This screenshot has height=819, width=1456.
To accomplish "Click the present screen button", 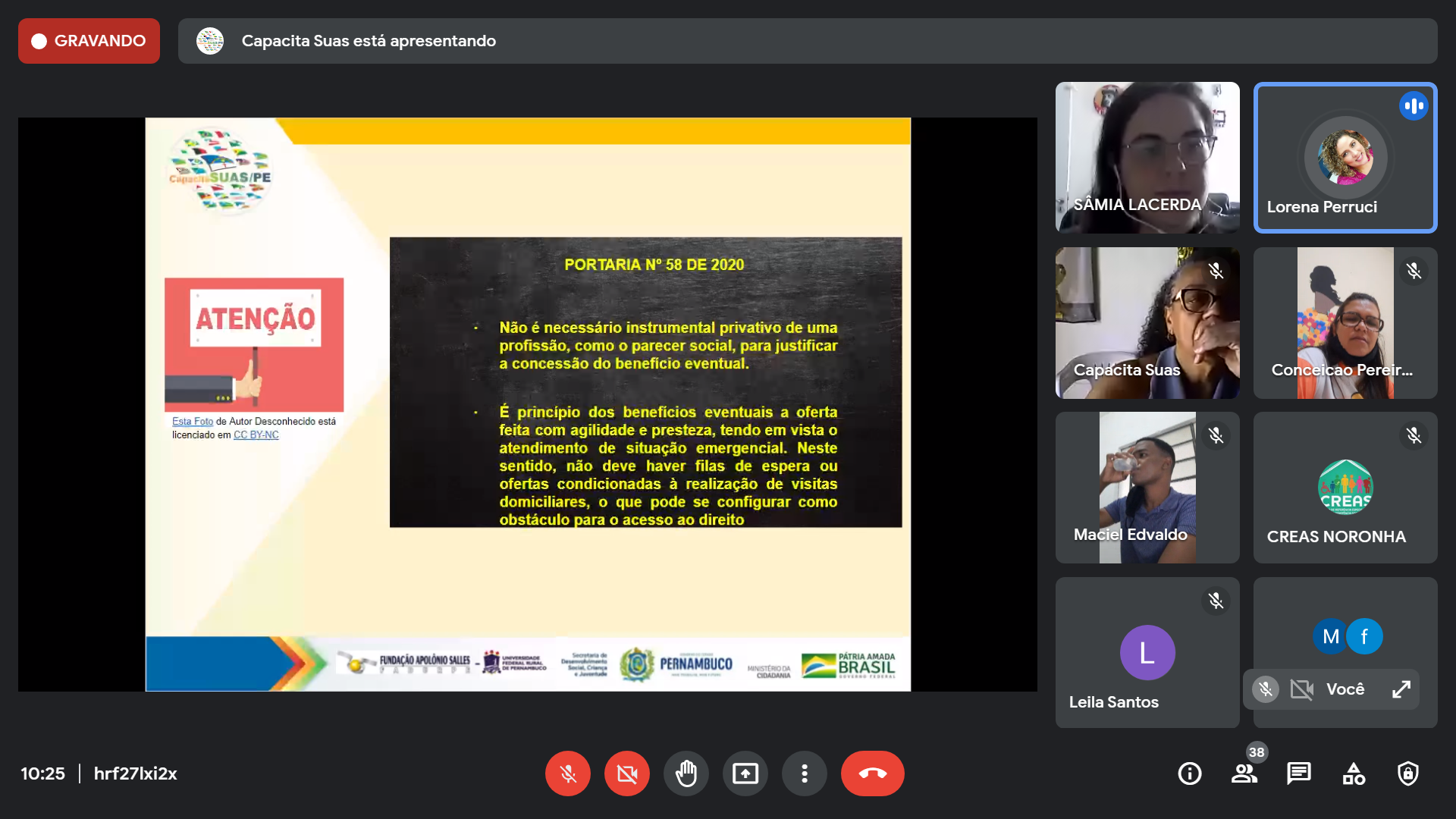I will click(745, 773).
